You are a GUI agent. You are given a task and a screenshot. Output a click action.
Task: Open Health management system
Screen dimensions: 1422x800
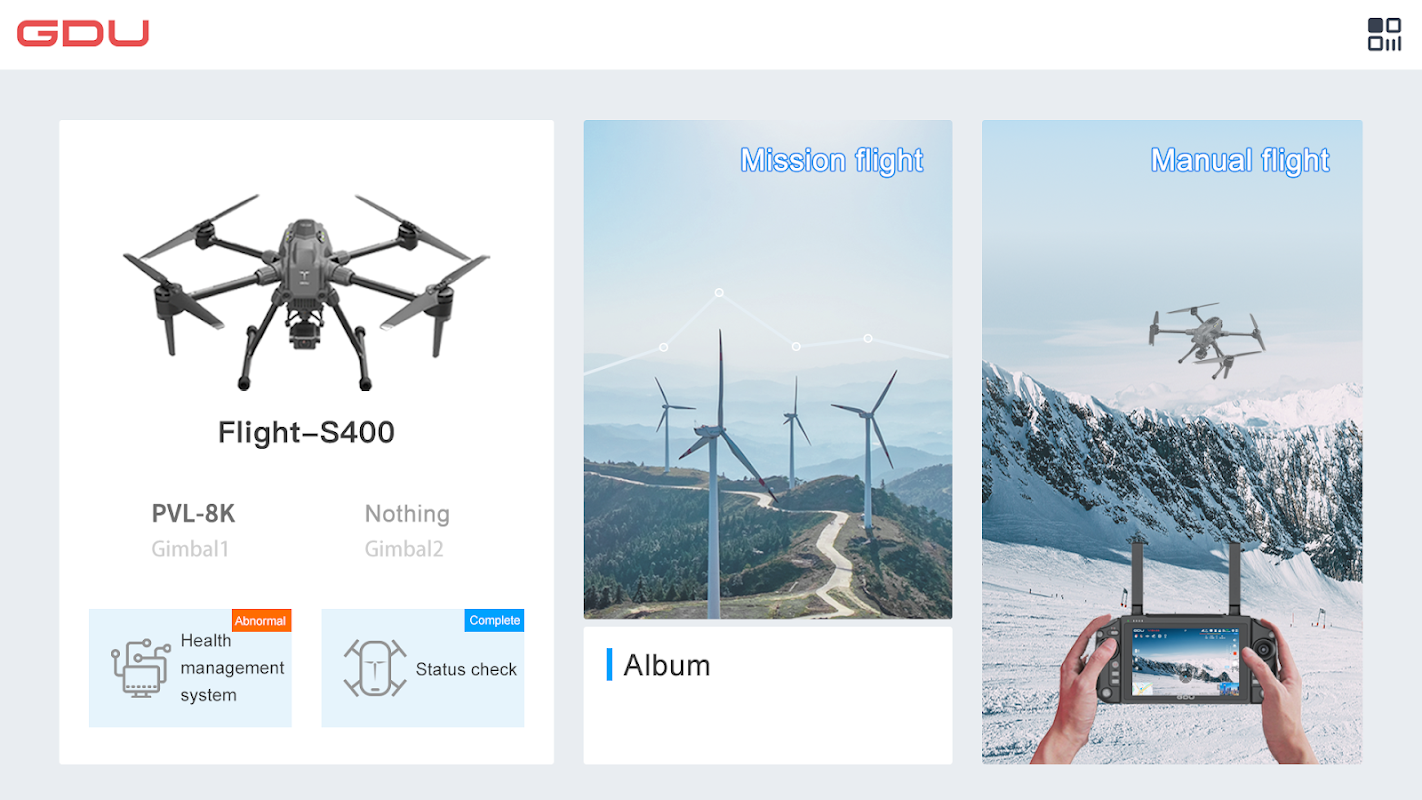click(190, 668)
